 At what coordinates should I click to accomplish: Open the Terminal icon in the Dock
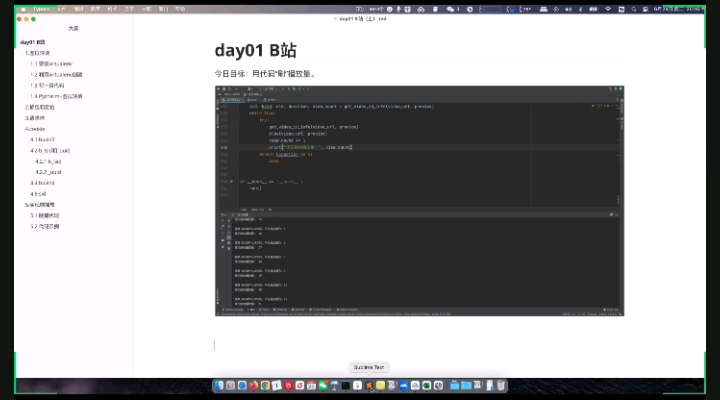pyautogui.click(x=346, y=385)
